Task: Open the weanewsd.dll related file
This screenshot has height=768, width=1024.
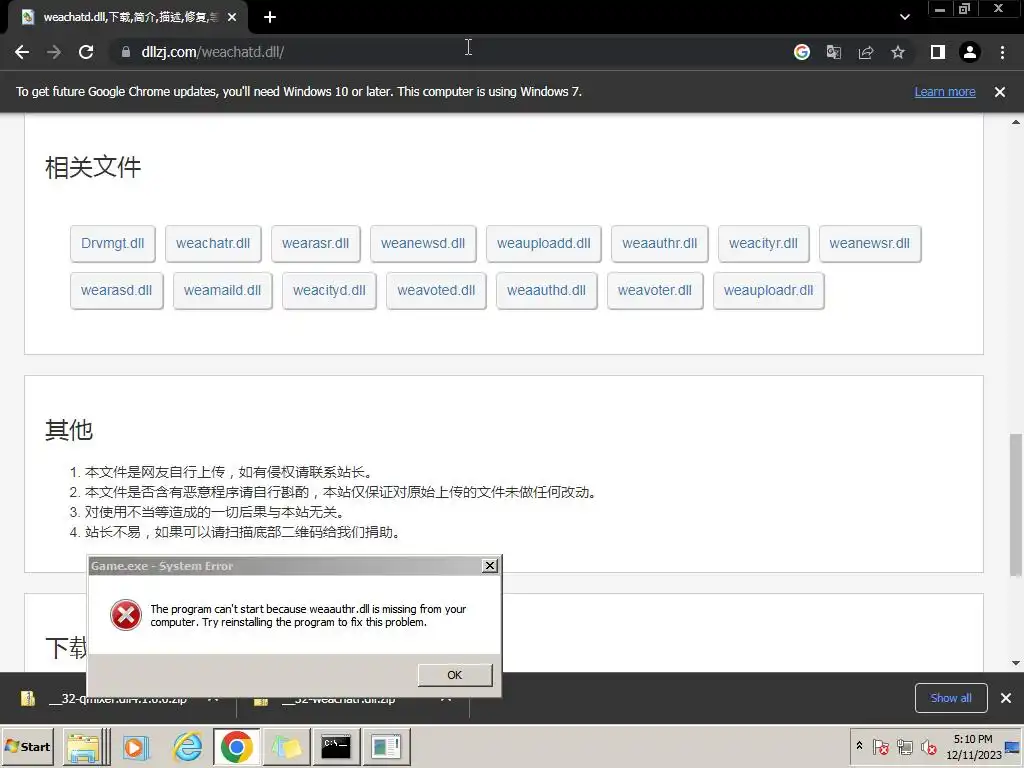Action: (423, 244)
